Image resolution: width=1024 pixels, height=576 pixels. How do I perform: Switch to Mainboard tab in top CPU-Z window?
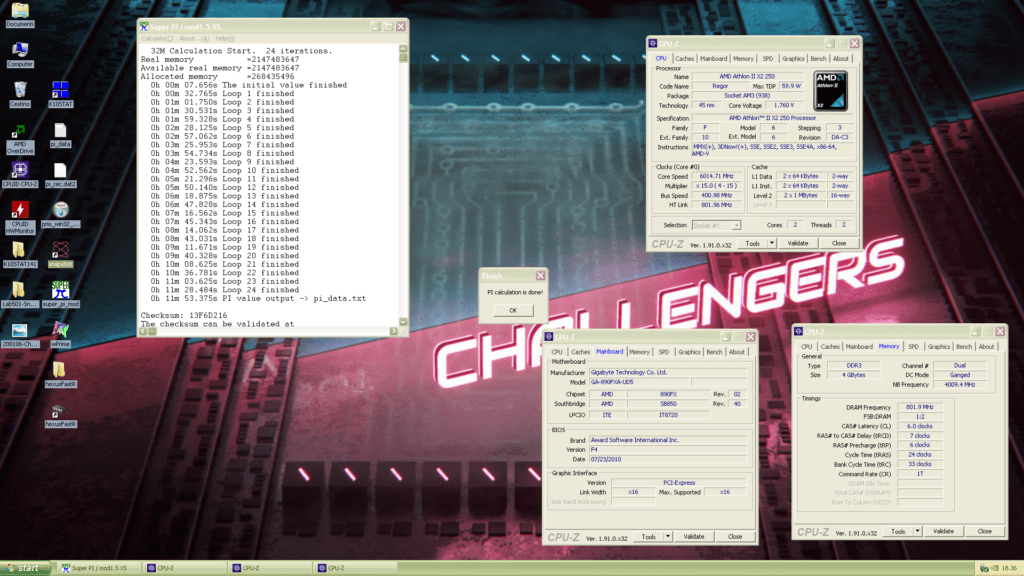[714, 59]
